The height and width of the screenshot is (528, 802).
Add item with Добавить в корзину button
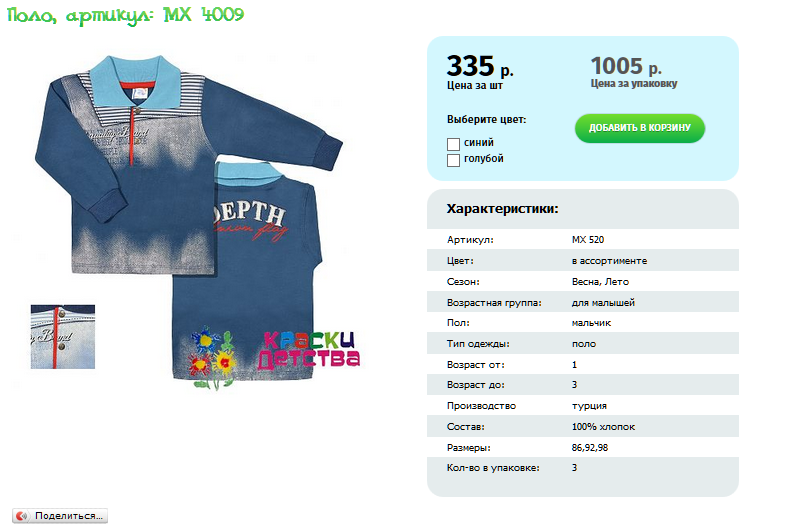(x=639, y=128)
